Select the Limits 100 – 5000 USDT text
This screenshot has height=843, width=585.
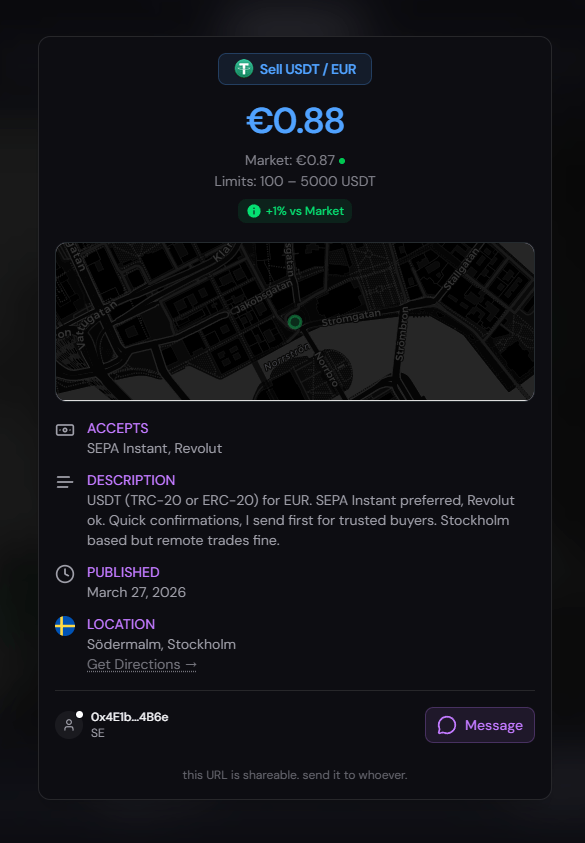point(294,181)
